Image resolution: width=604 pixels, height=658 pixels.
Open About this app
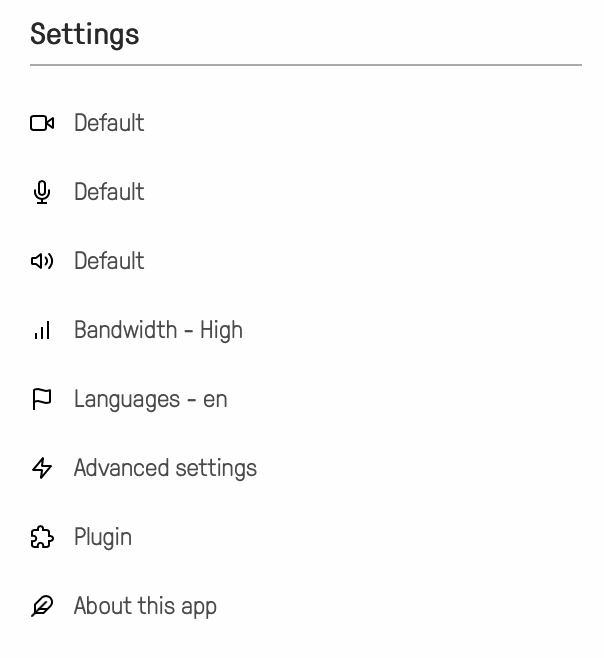(145, 606)
